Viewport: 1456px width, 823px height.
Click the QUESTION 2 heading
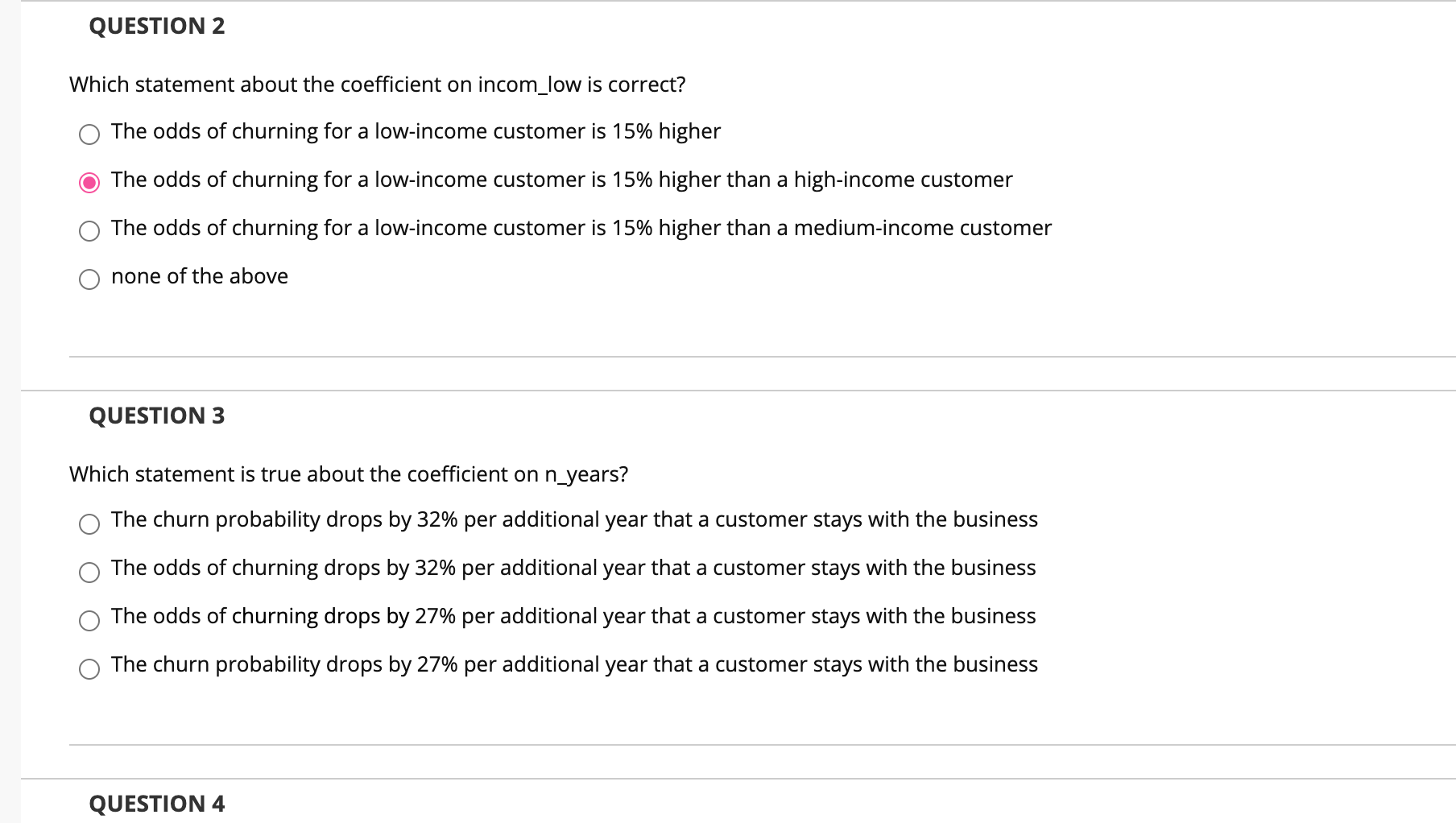point(156,25)
